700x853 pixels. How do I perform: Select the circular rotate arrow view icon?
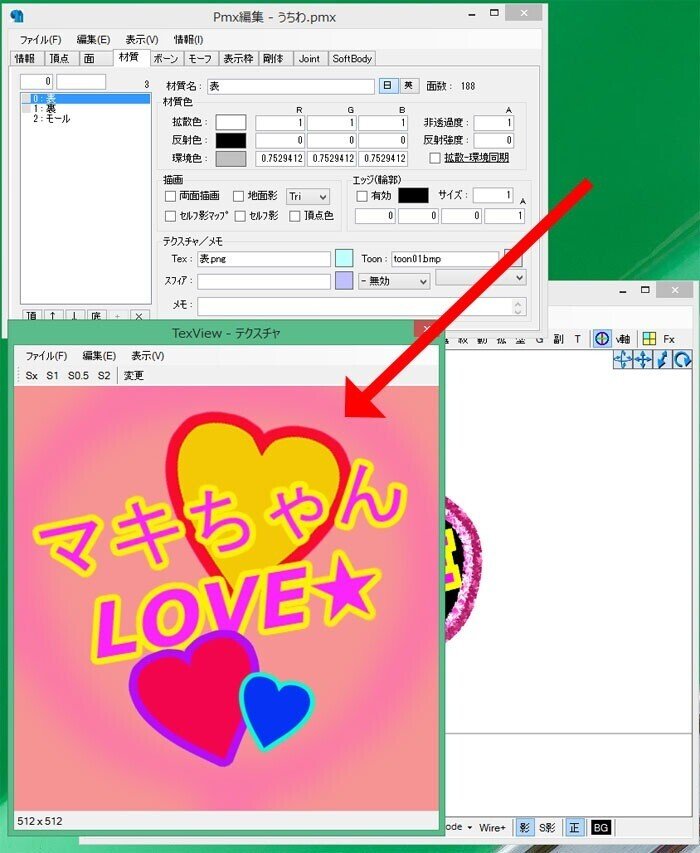pos(682,360)
